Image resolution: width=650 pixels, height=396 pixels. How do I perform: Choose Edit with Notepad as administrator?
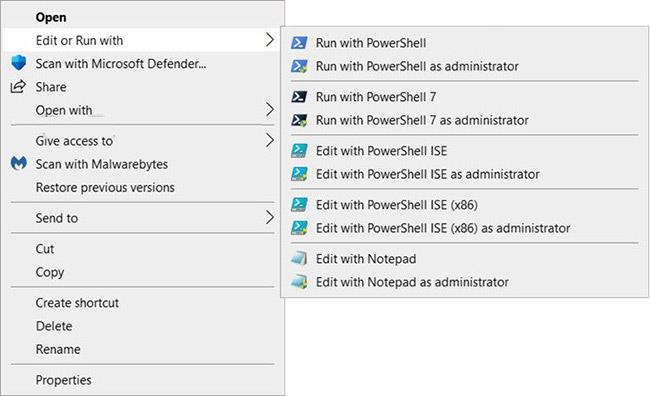tap(465, 282)
